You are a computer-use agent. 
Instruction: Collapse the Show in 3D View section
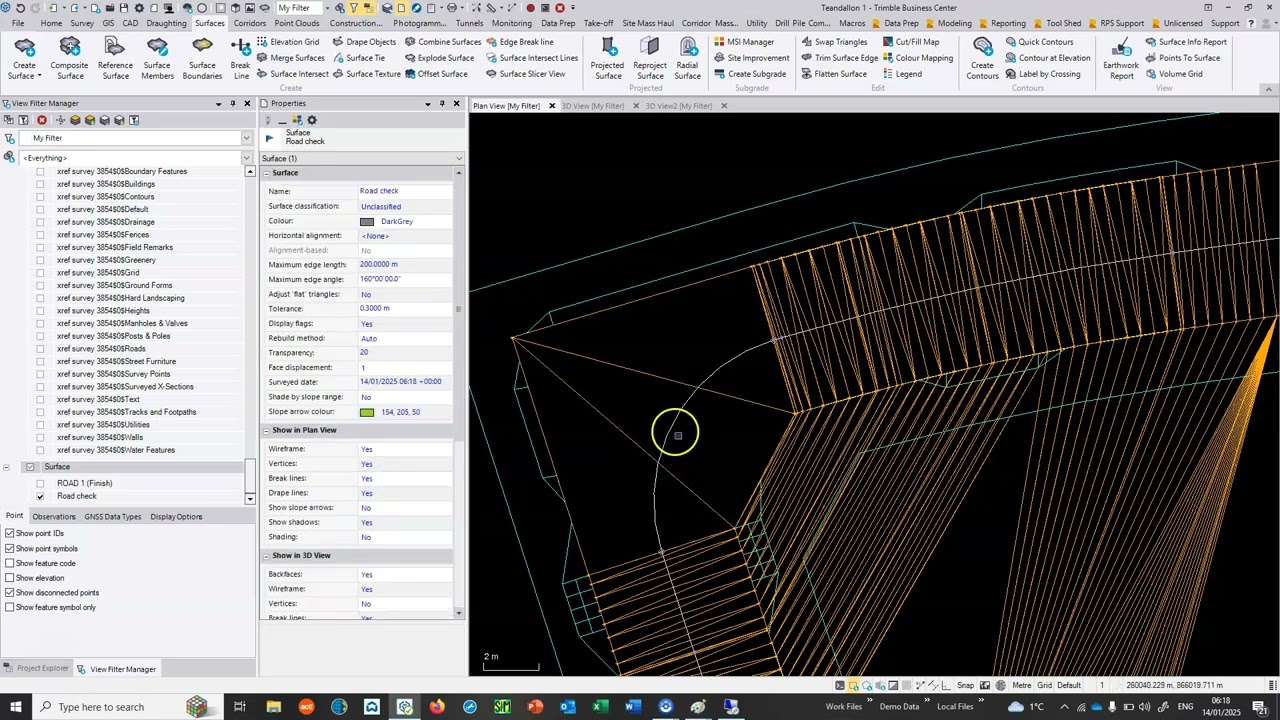tap(267, 555)
